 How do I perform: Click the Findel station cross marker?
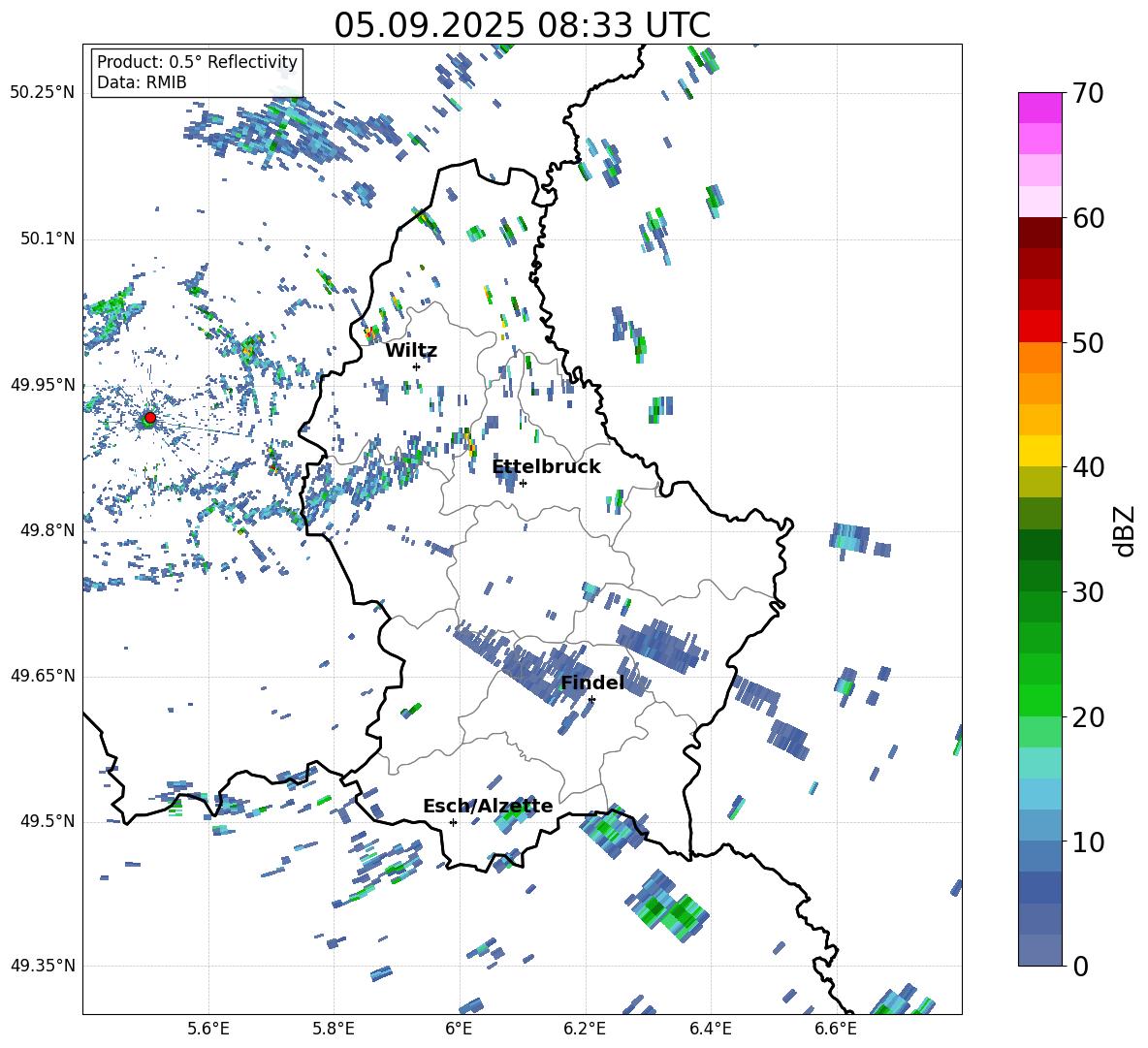(x=591, y=700)
